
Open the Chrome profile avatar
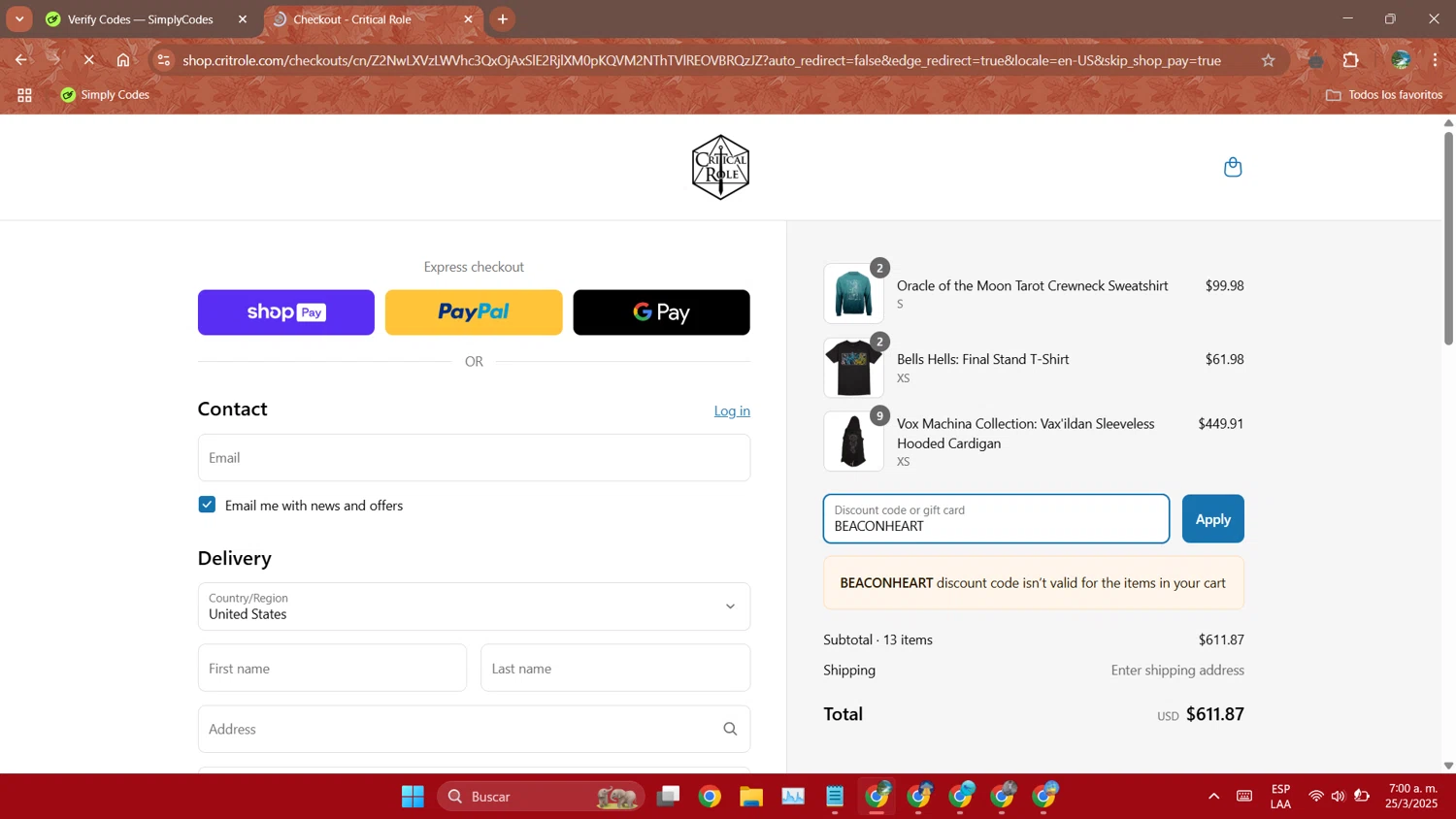point(1400,60)
